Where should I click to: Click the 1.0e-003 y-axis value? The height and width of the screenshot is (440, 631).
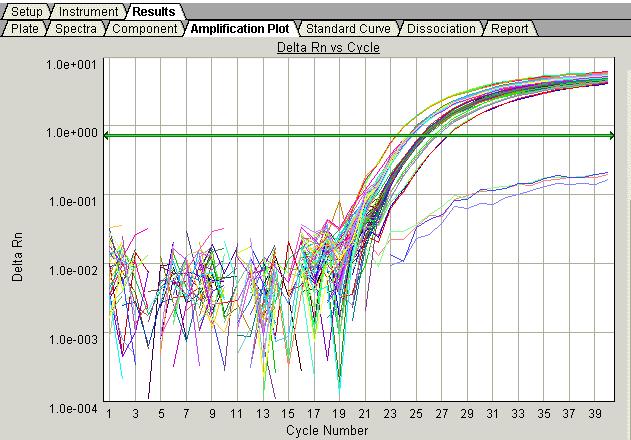pos(72,339)
